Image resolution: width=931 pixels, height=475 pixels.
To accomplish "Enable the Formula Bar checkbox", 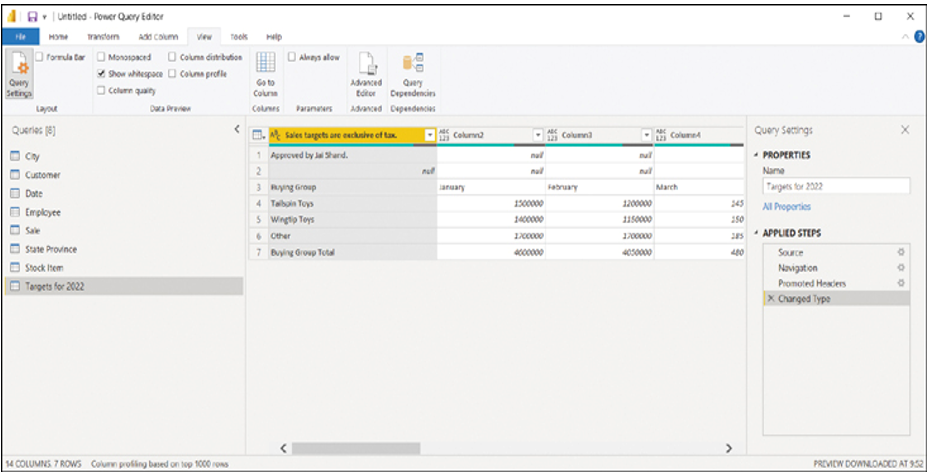I will click(x=39, y=57).
